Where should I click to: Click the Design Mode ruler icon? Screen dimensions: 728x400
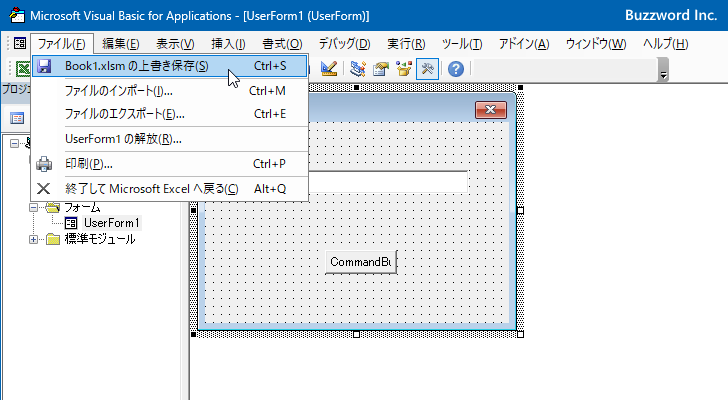pyautogui.click(x=329, y=69)
